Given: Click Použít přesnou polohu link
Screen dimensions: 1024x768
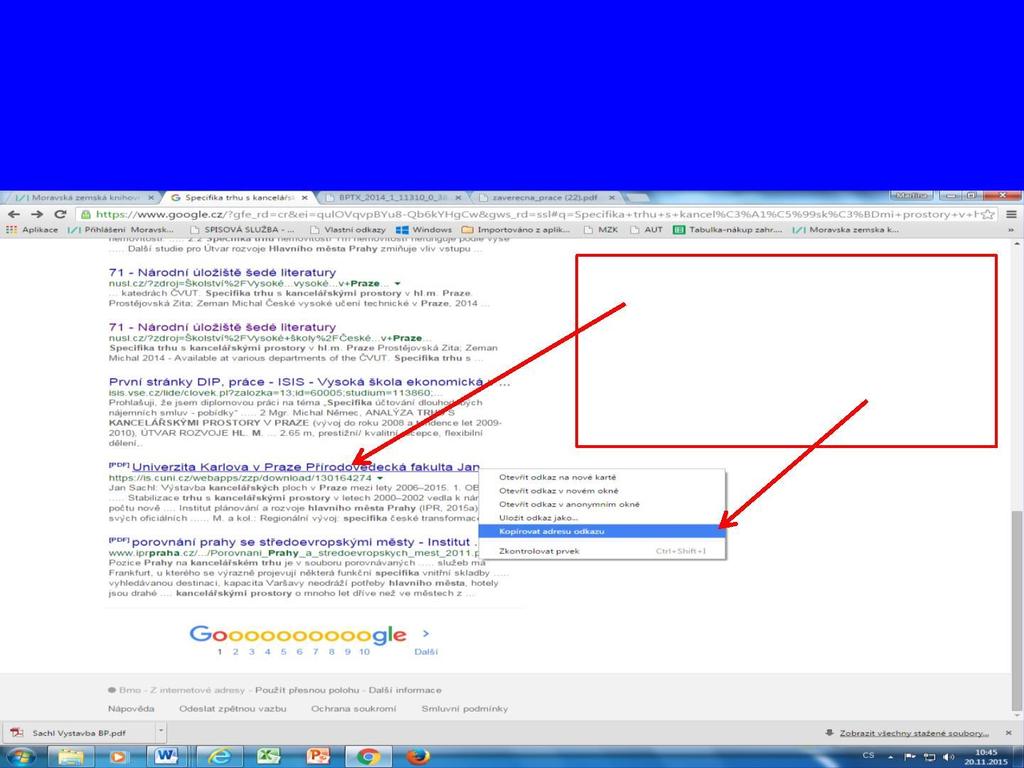Looking at the screenshot, I should (307, 690).
